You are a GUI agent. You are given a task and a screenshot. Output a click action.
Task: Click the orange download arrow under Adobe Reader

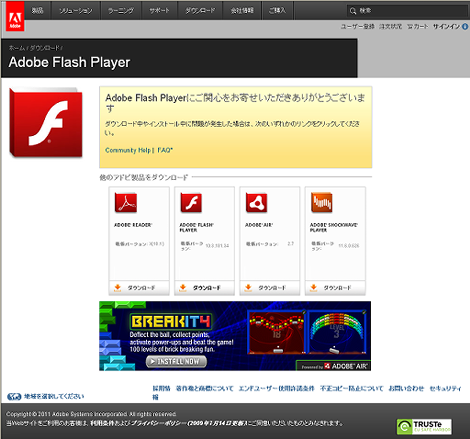pos(117,288)
